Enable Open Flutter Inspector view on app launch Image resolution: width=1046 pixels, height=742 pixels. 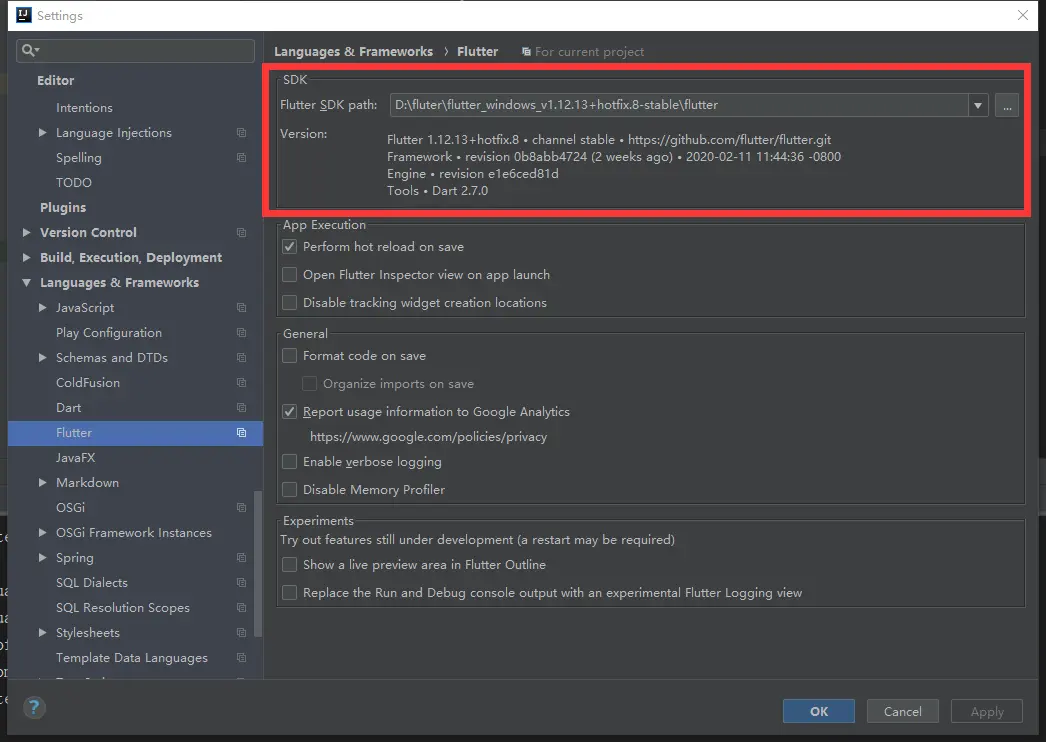tap(290, 274)
